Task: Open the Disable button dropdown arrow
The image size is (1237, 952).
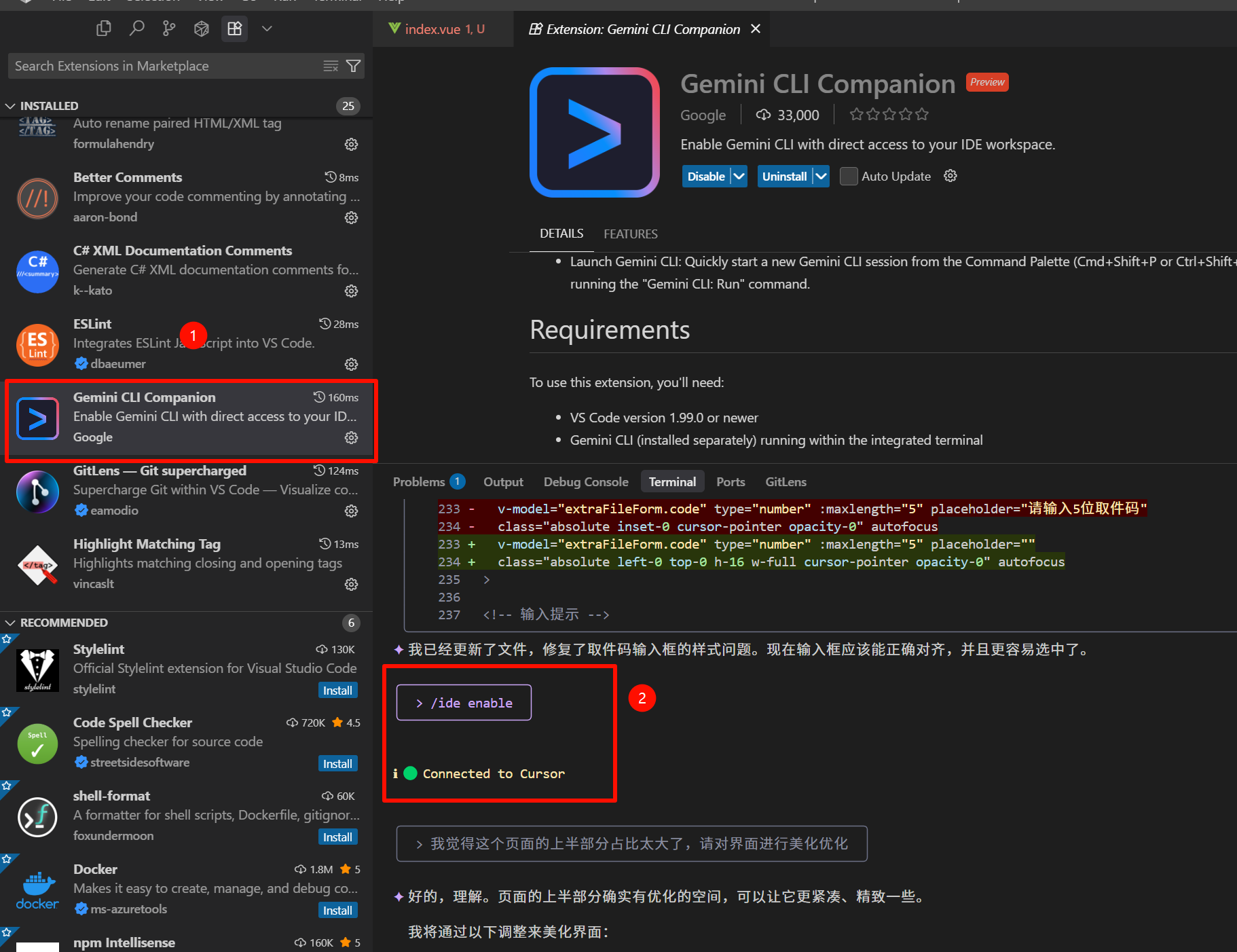Action: point(739,176)
